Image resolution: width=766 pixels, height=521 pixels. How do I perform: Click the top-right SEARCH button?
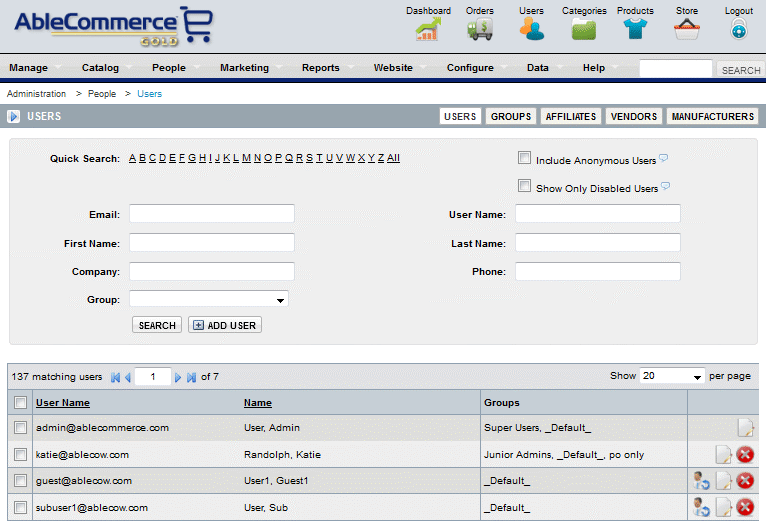tap(741, 70)
